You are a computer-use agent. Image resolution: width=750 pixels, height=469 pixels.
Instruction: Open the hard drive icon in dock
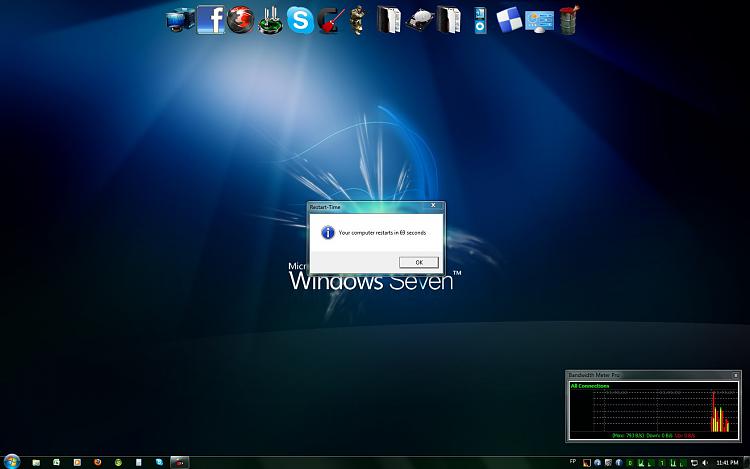point(419,22)
